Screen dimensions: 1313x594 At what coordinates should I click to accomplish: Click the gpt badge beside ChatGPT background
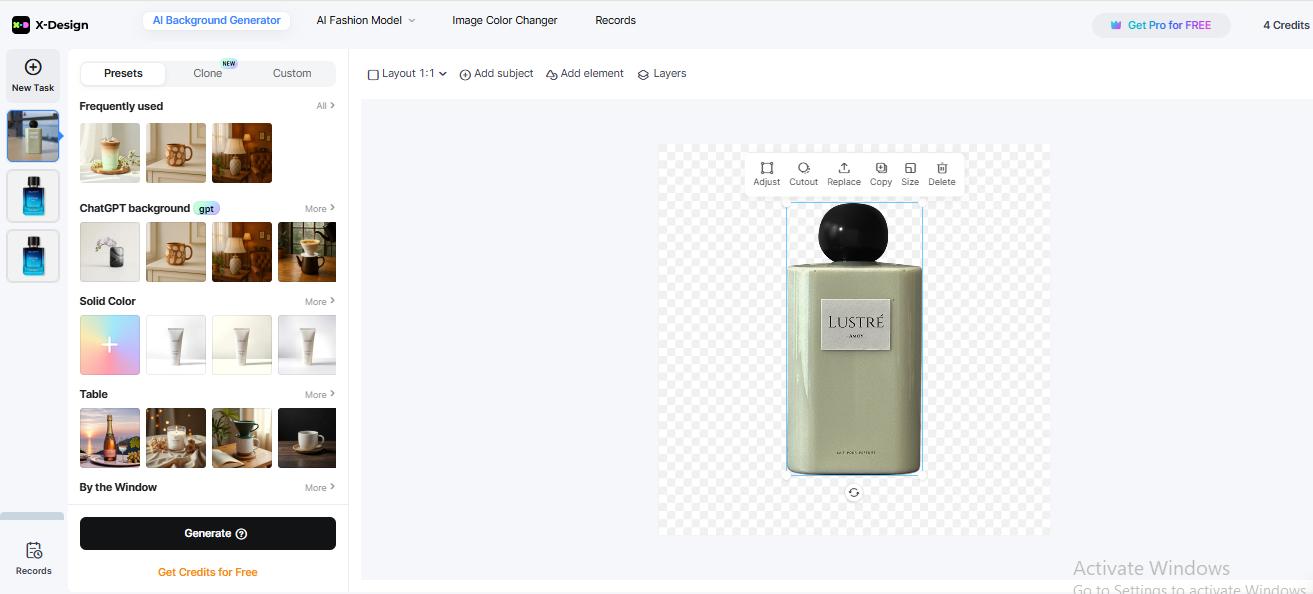[207, 209]
